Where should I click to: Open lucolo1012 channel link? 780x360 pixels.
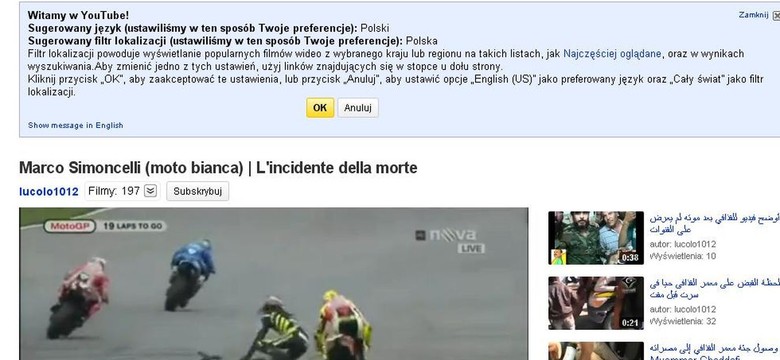49,191
